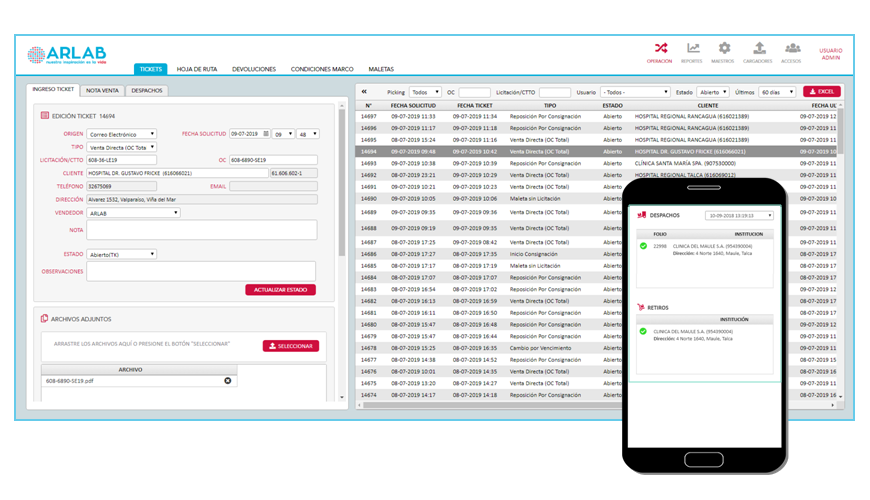Switch to the Hoja de Ruta tab
The width and height of the screenshot is (870, 500).
pos(196,69)
